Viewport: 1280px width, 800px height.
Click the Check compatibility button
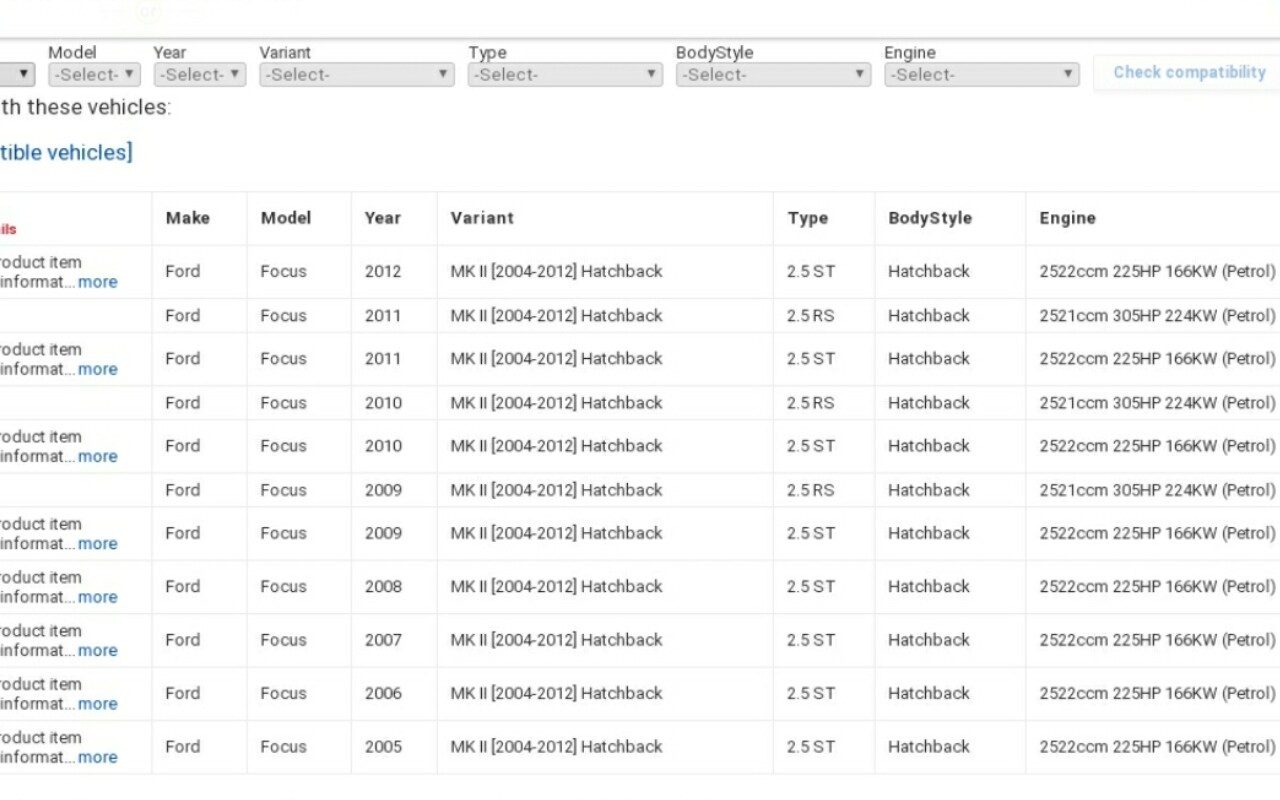coord(1189,72)
